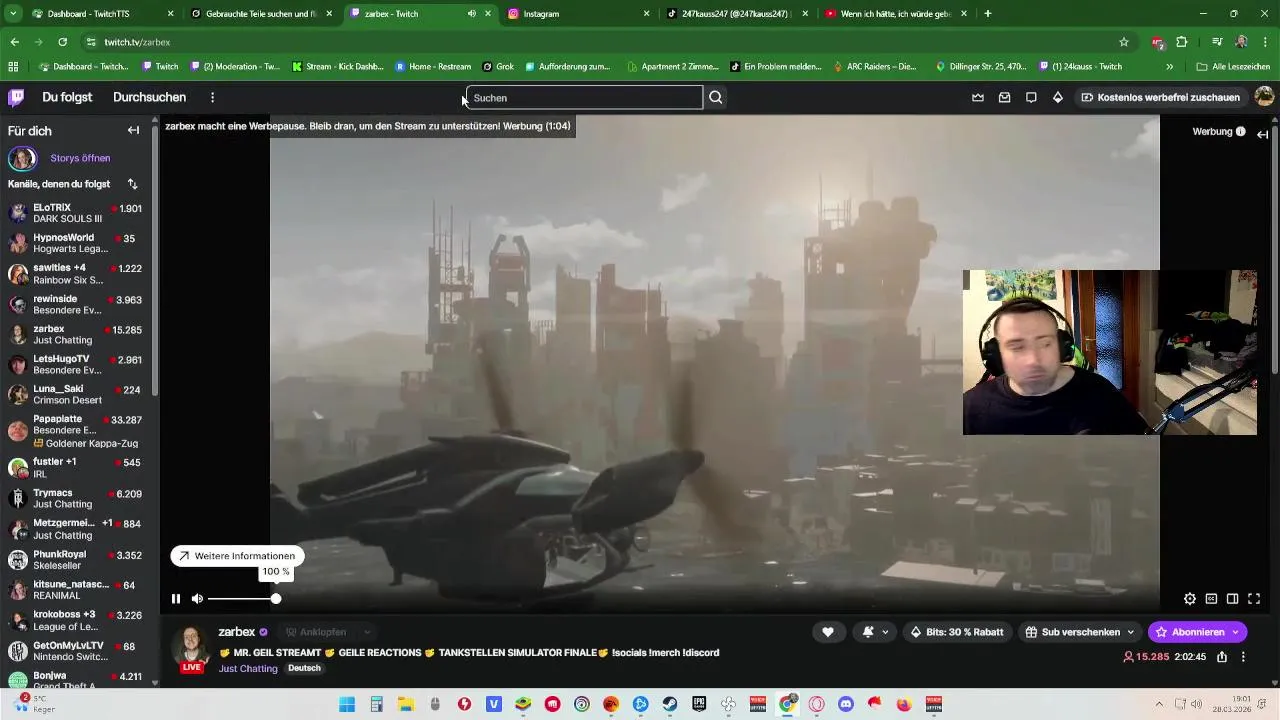Open the notifications inbox icon
The width and height of the screenshot is (1280, 720).
pyautogui.click(x=1004, y=97)
